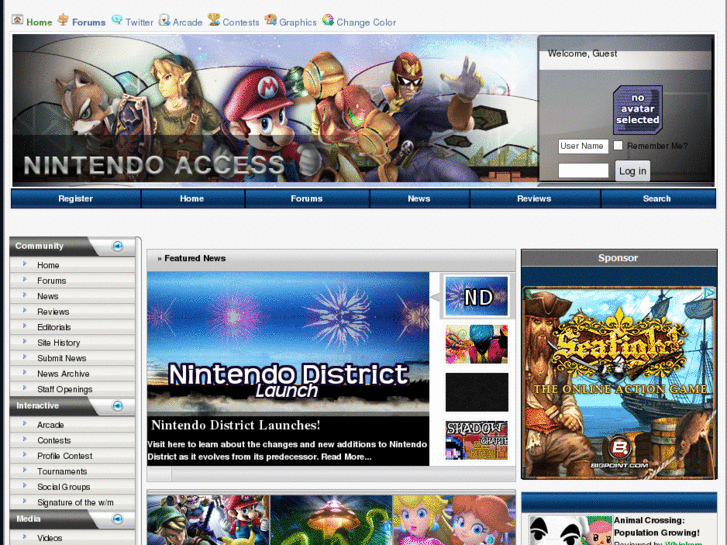This screenshot has height=545, width=727.
Task: Click the Nintendo District Launch featured image
Action: [x=288, y=344]
